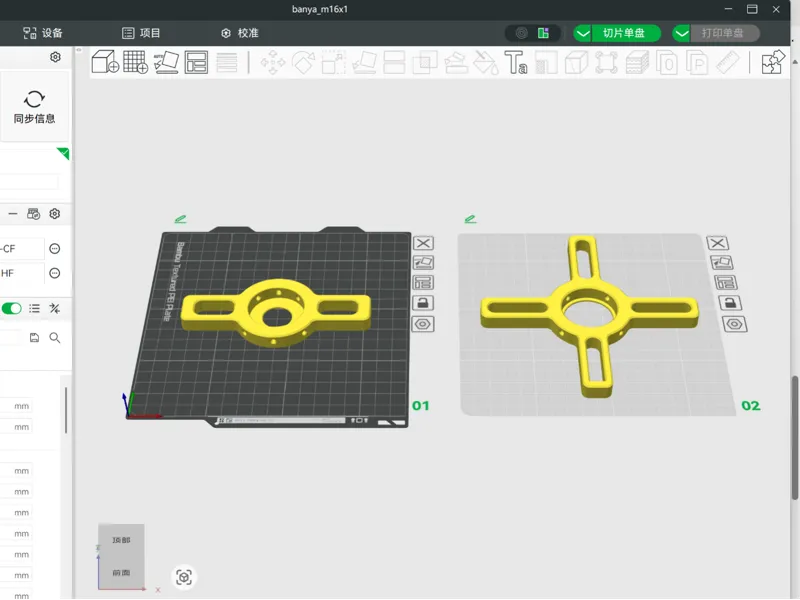Switch to the sliced preview view toggle
Image resolution: width=800 pixels, height=600 pixels.
[x=543, y=33]
